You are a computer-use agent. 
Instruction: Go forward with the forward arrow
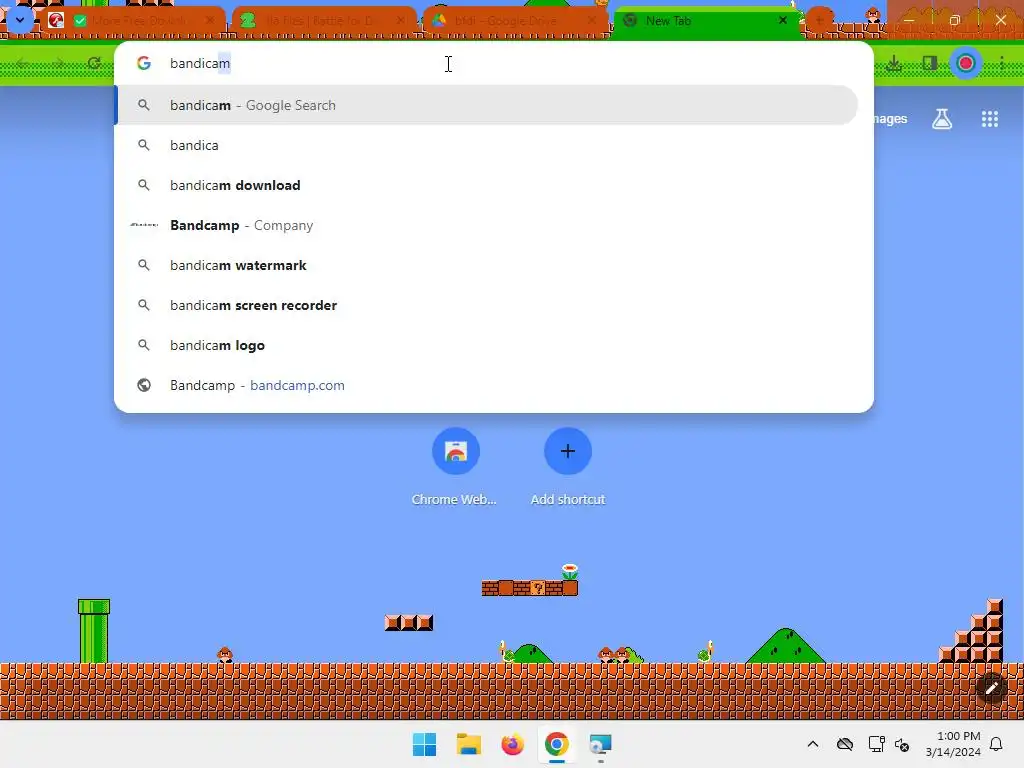[x=59, y=63]
